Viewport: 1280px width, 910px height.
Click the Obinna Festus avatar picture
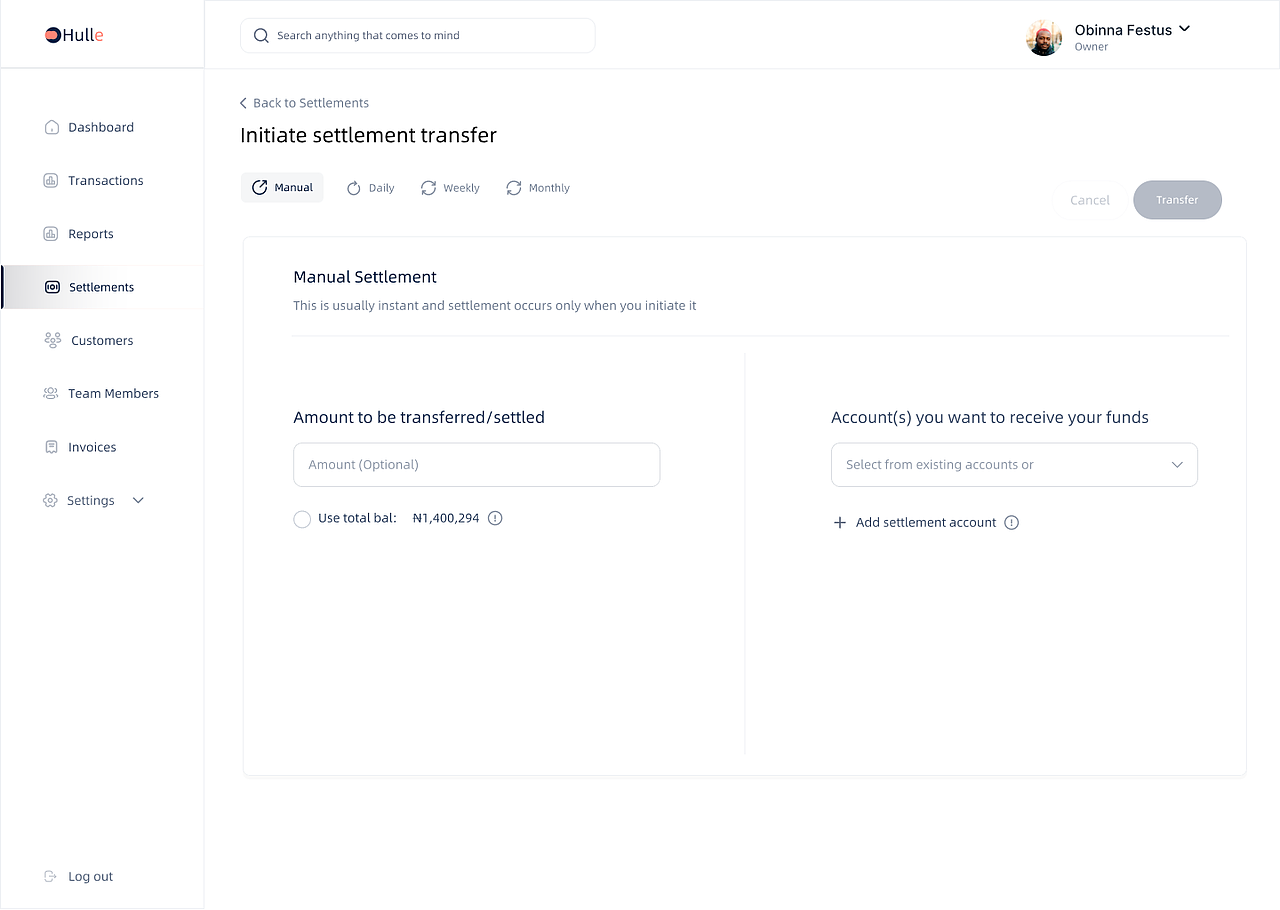[x=1044, y=38]
